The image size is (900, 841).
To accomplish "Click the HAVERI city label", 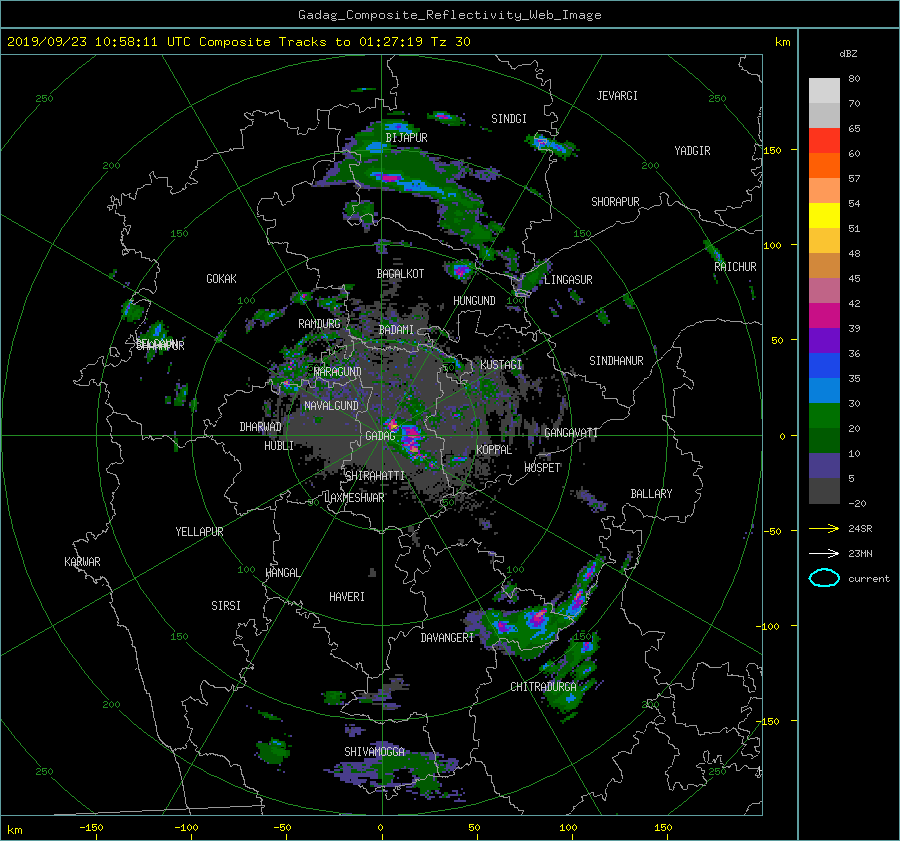I will tap(347, 597).
